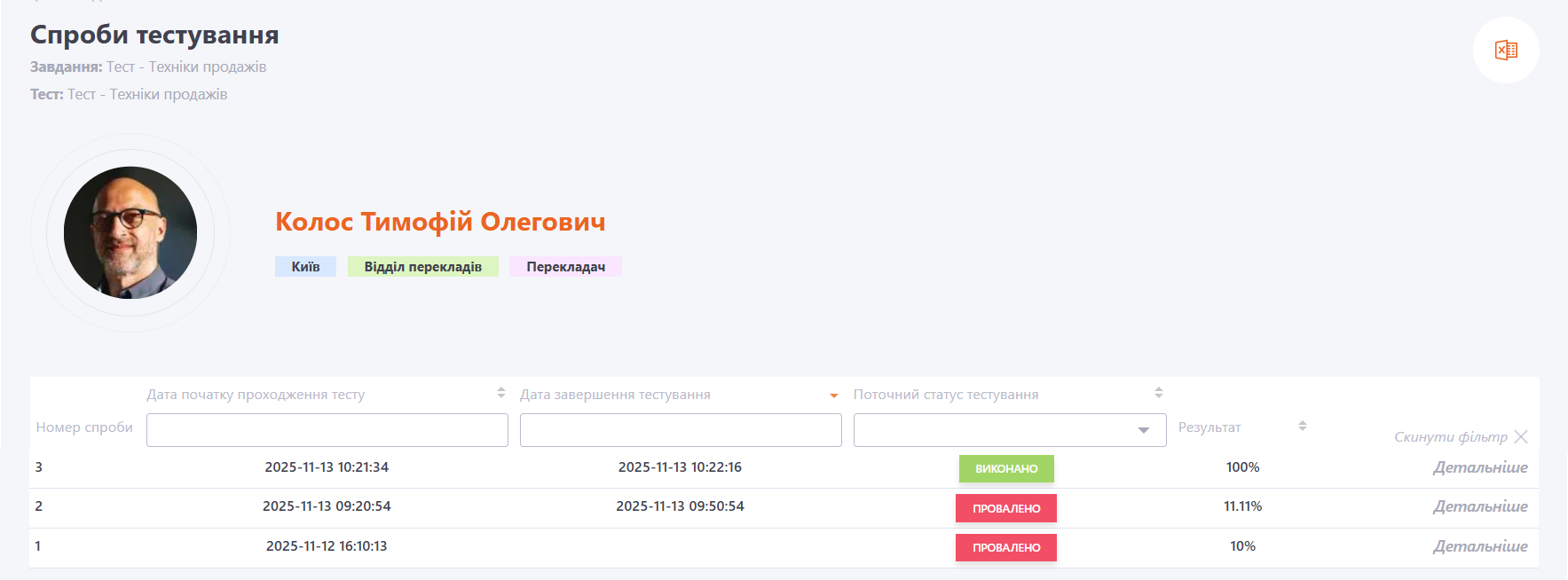Sort by test completion date
Screen dimensions: 1568x580
pyautogui.click(x=833, y=395)
